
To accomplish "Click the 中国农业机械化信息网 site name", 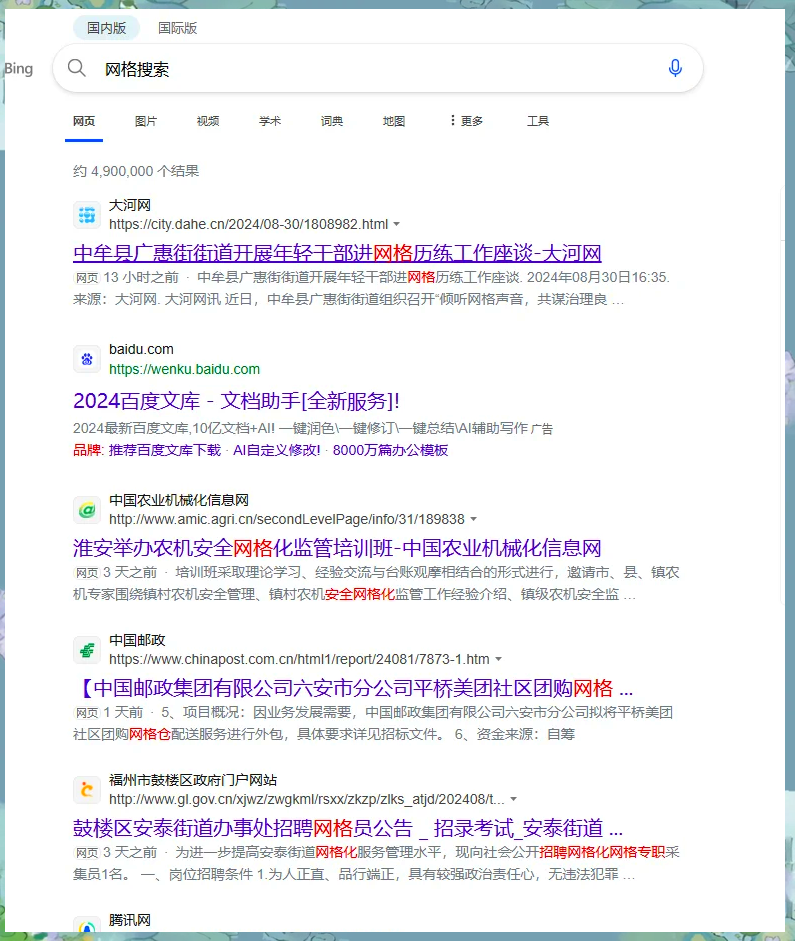I will [x=179, y=500].
